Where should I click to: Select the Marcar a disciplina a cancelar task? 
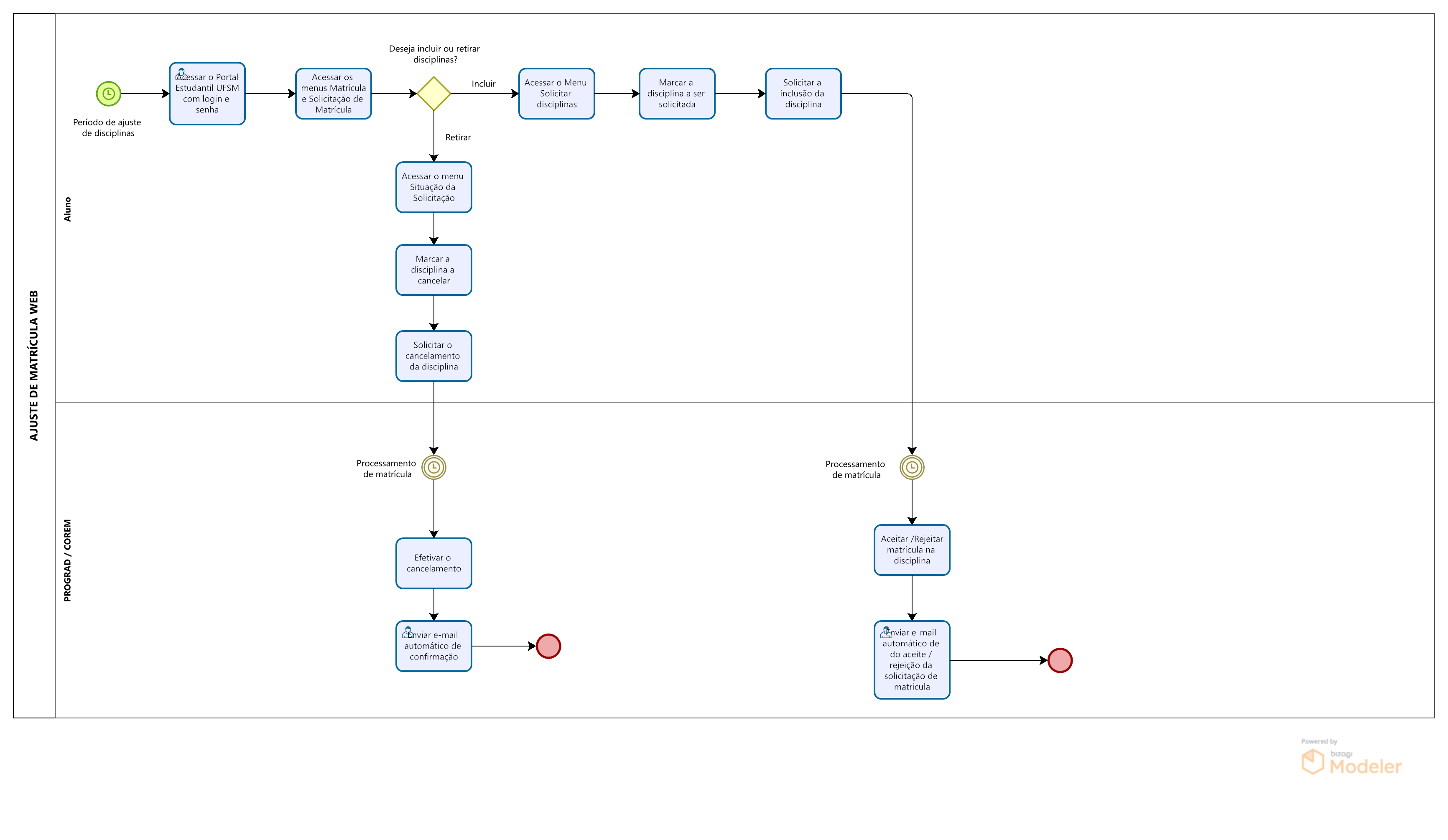tap(433, 270)
